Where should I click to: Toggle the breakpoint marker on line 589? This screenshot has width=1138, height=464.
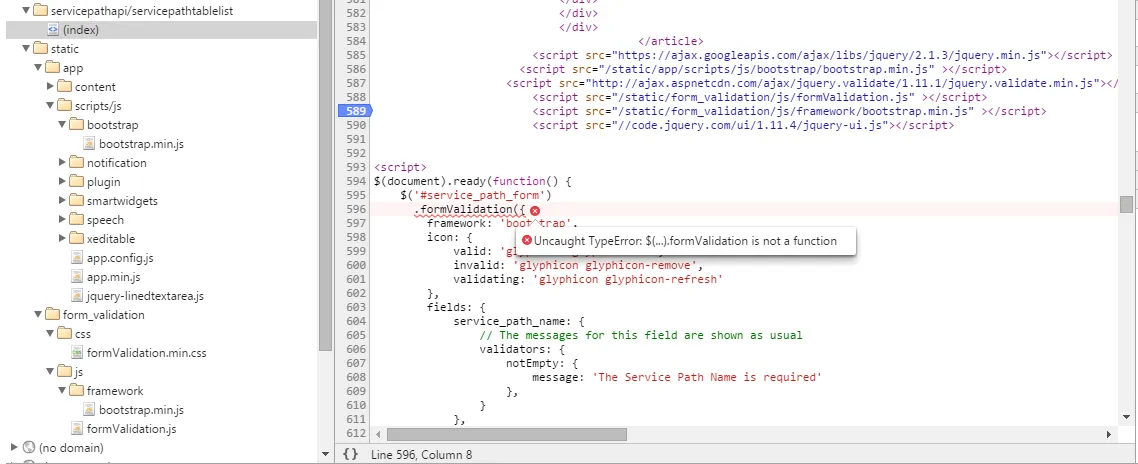tap(355, 111)
